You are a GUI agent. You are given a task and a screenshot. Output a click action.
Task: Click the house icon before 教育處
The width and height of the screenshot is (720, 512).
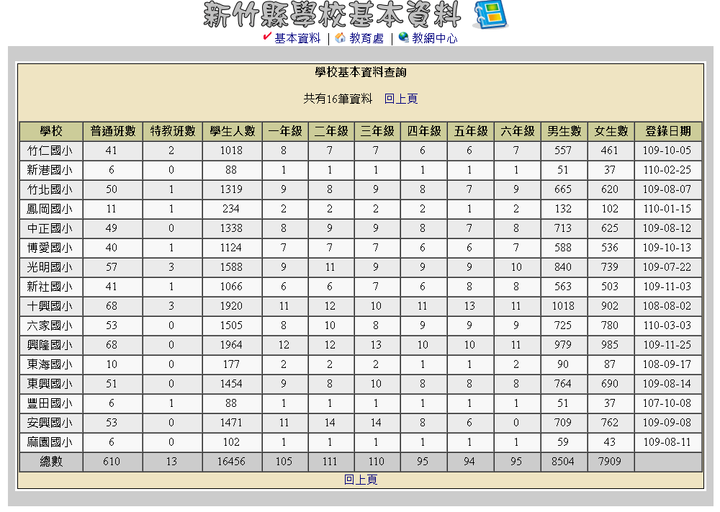(340, 38)
